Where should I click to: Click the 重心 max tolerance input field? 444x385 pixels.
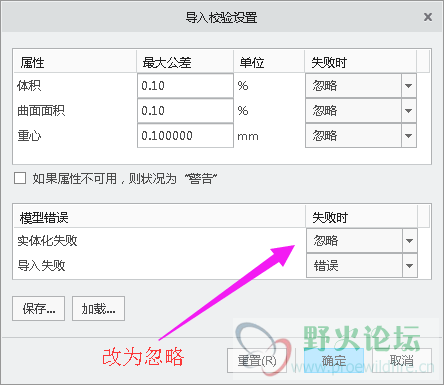click(x=185, y=136)
